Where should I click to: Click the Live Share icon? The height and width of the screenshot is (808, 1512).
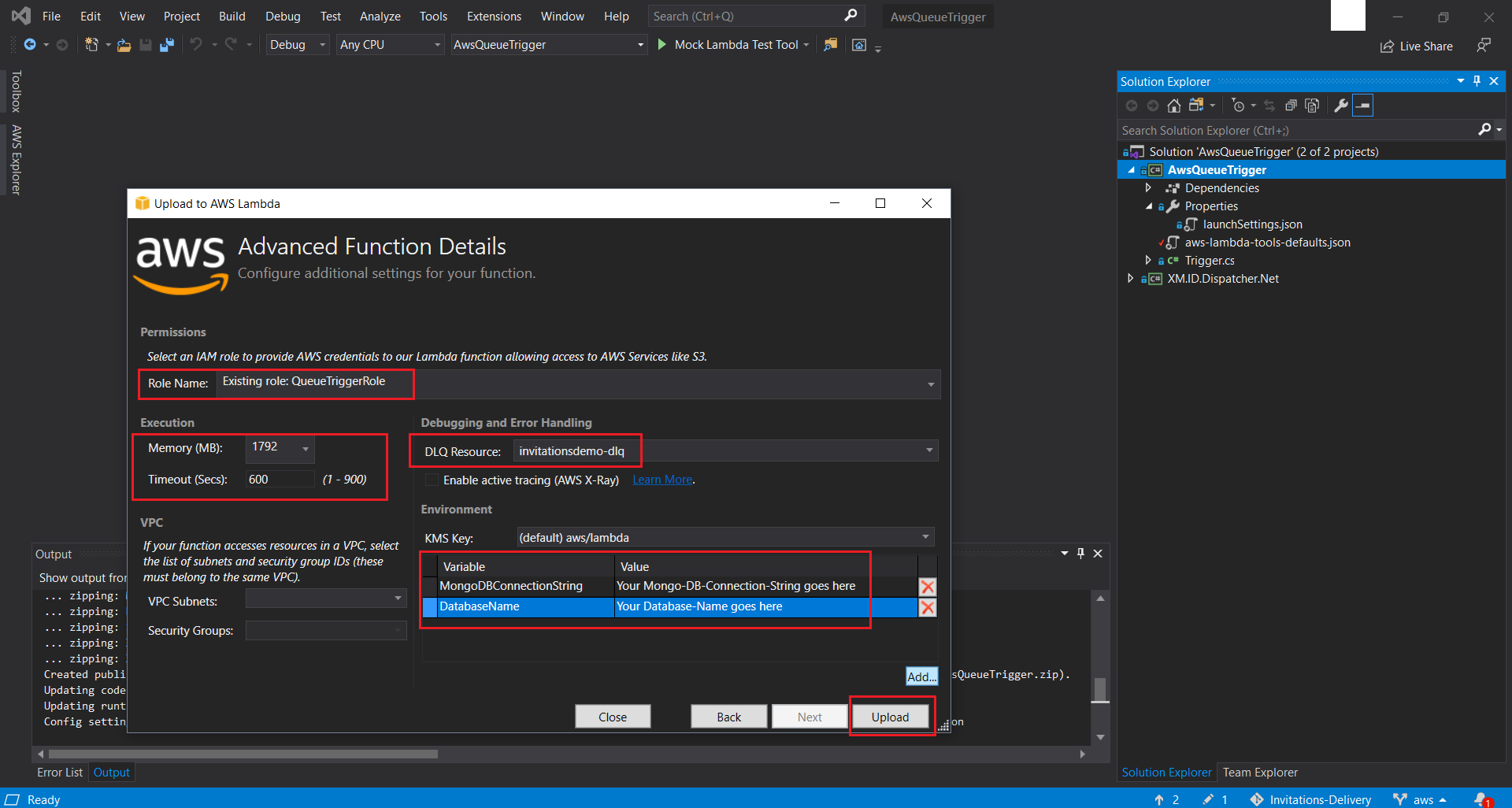coord(1388,46)
